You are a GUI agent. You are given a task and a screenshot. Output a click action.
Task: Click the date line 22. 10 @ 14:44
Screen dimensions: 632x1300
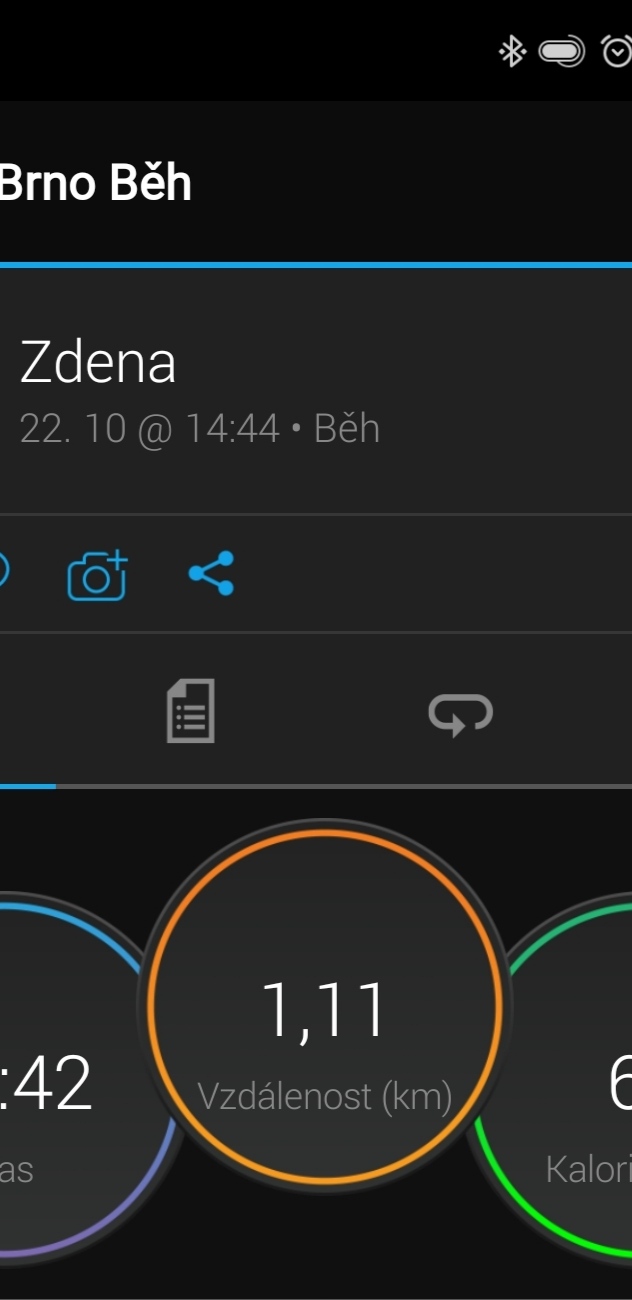pos(149,429)
